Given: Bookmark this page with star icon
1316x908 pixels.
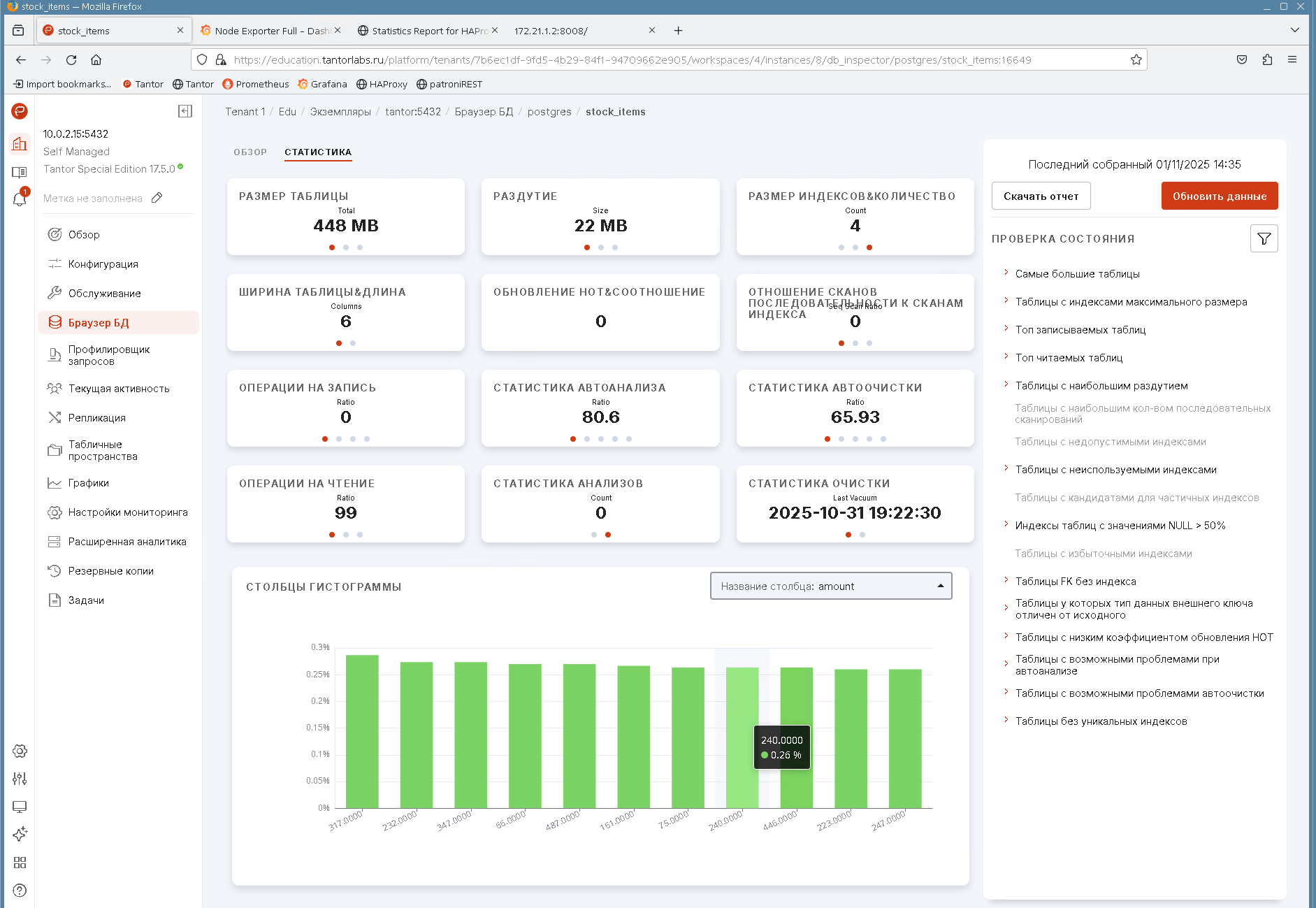Looking at the screenshot, I should (1136, 60).
